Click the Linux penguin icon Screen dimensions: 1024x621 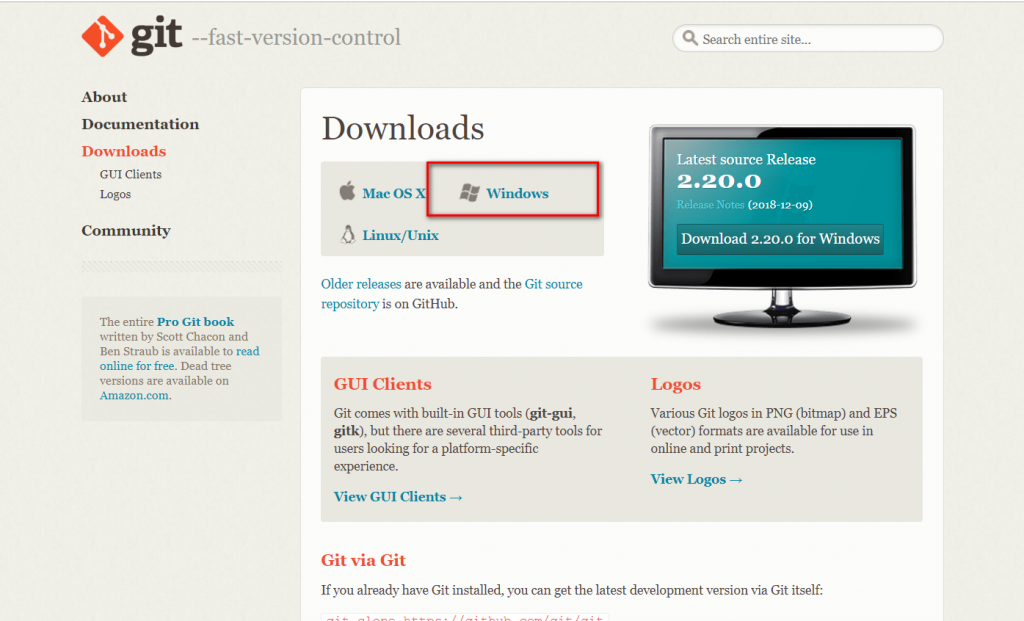(348, 234)
